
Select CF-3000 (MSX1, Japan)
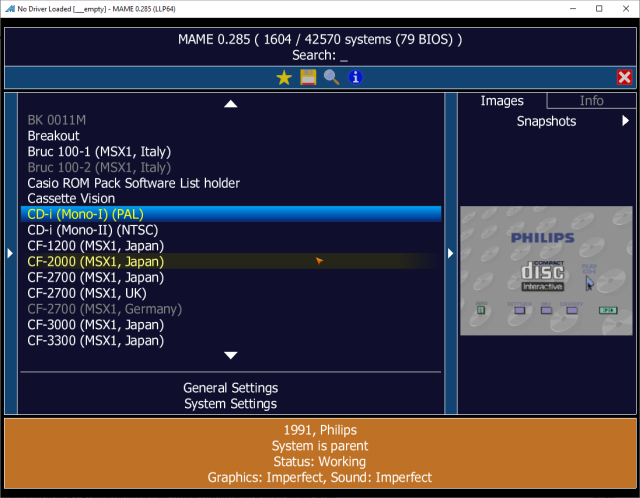pyautogui.click(x=231, y=325)
